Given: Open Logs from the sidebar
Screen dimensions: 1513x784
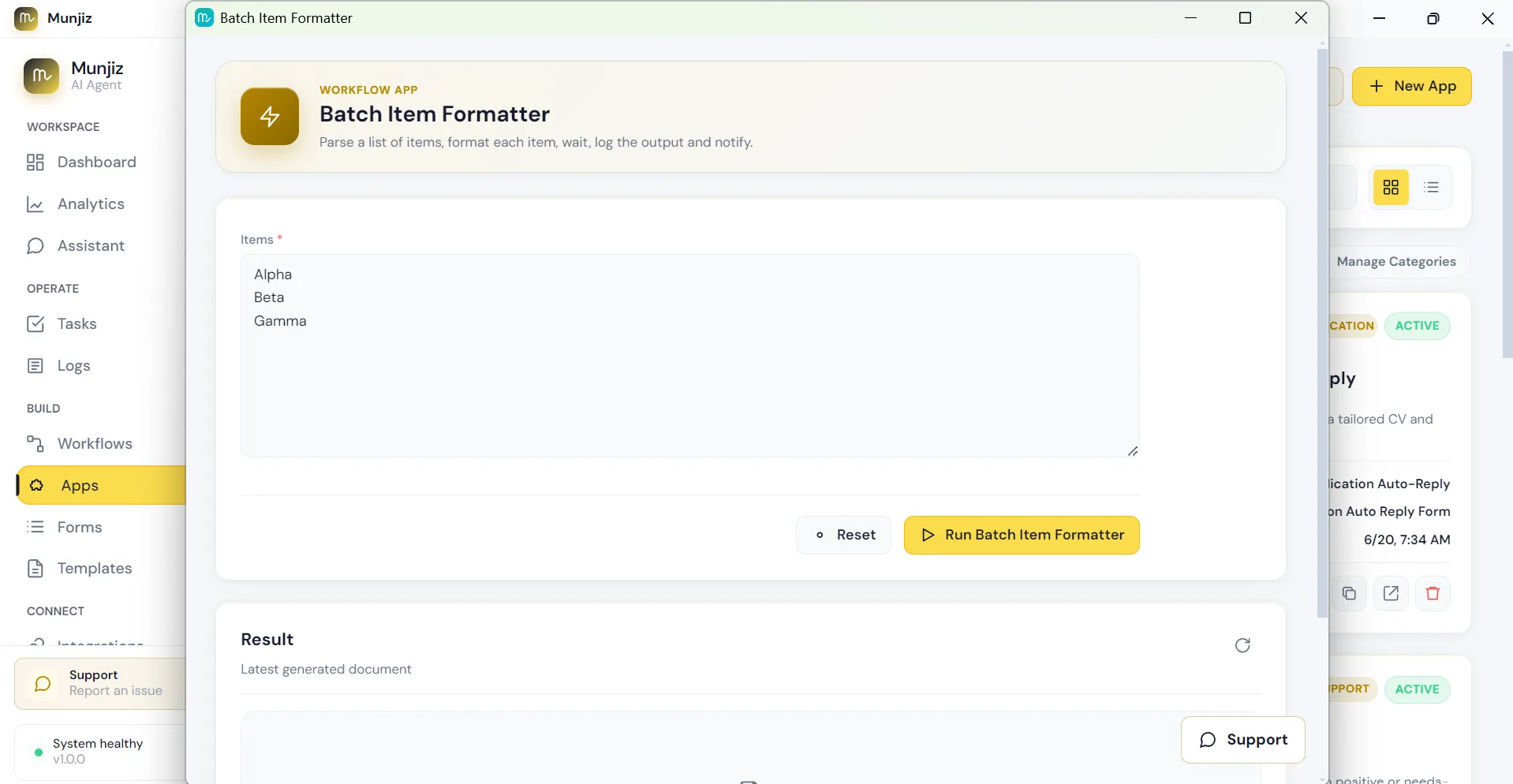Looking at the screenshot, I should 100,365.
